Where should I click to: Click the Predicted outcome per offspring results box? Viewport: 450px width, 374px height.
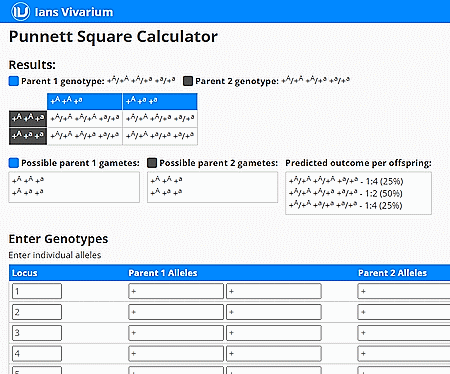pyautogui.click(x=358, y=193)
